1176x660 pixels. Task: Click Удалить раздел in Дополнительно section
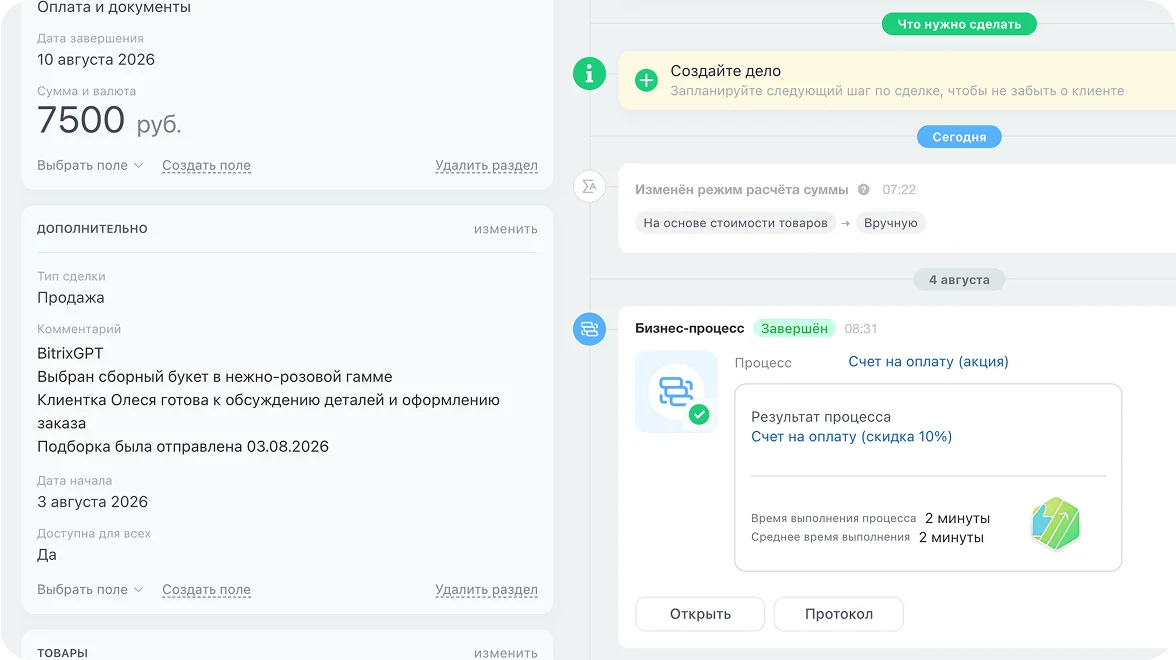(x=486, y=590)
